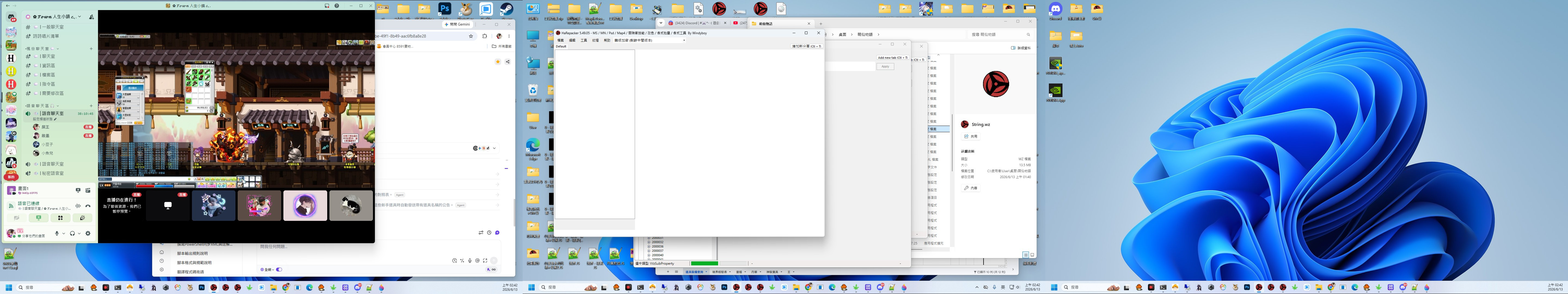1568x294 pixels.
Task: Disconnect from the Discord voice channel
Action: point(88,206)
